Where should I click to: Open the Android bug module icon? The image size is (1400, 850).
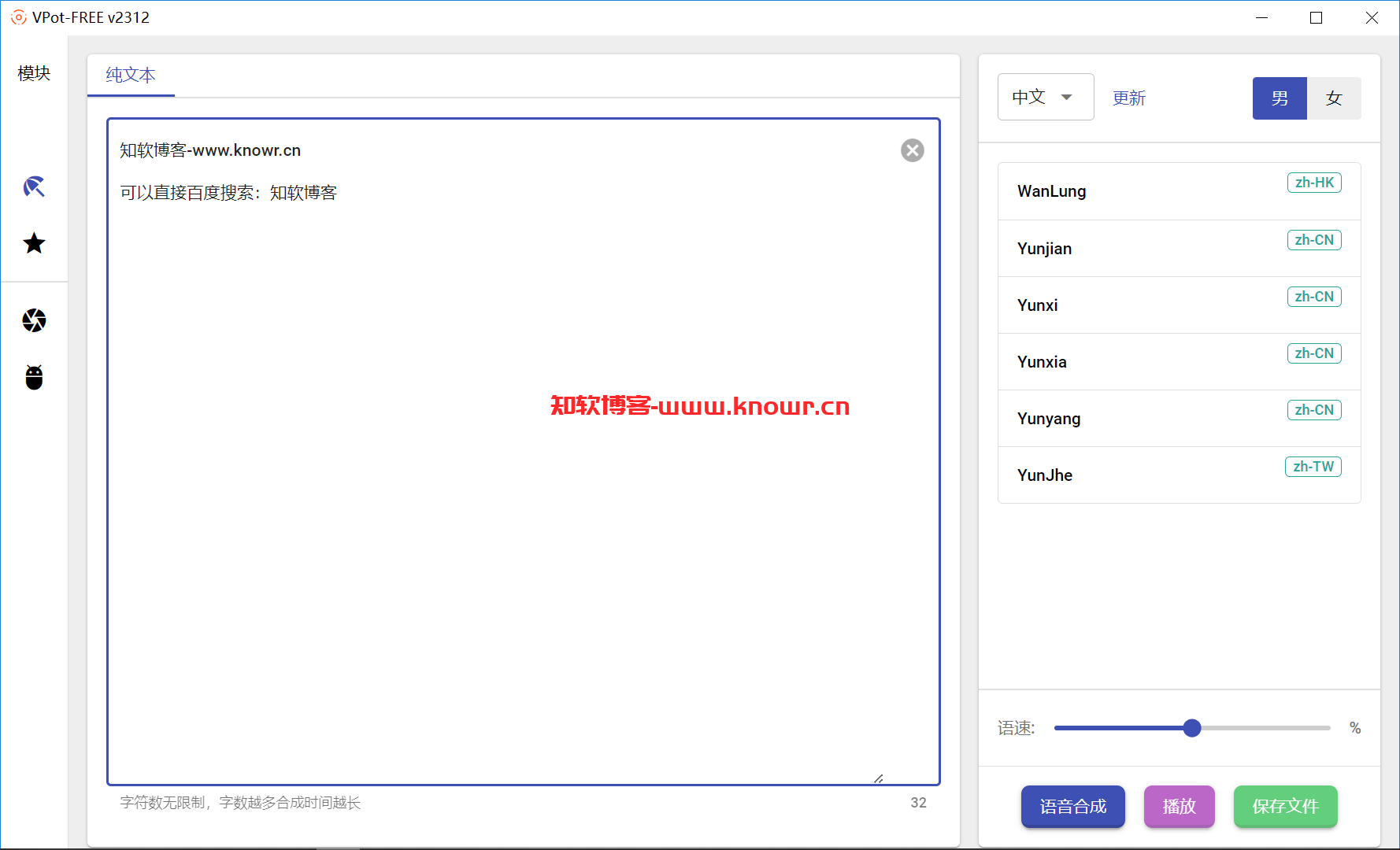click(x=34, y=377)
